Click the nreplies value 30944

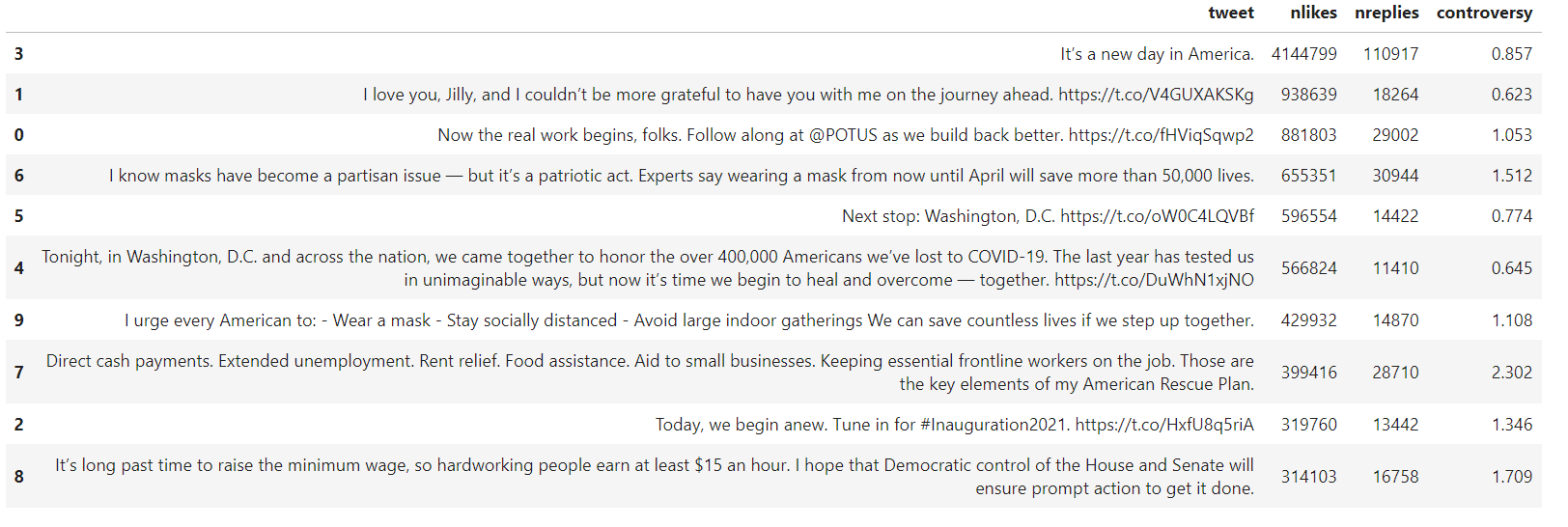[1395, 176]
